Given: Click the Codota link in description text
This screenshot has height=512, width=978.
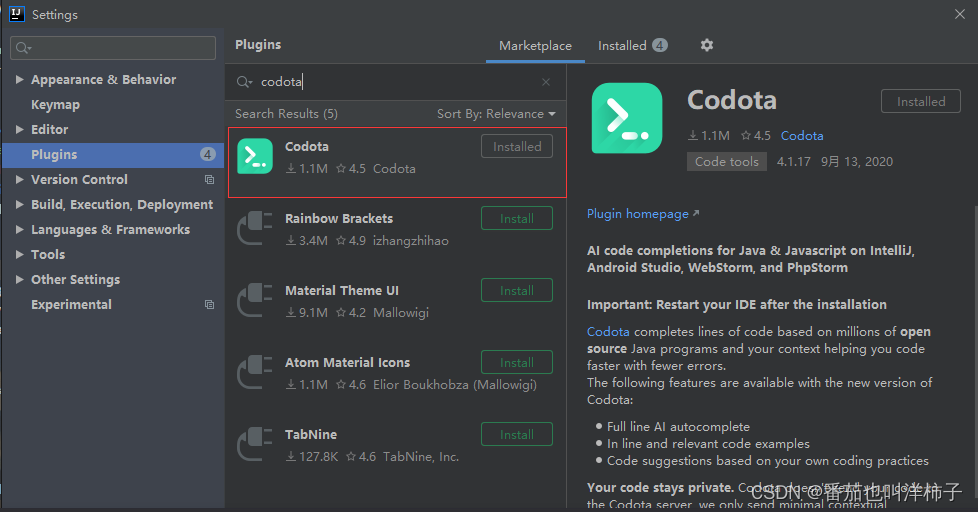Looking at the screenshot, I should (608, 332).
